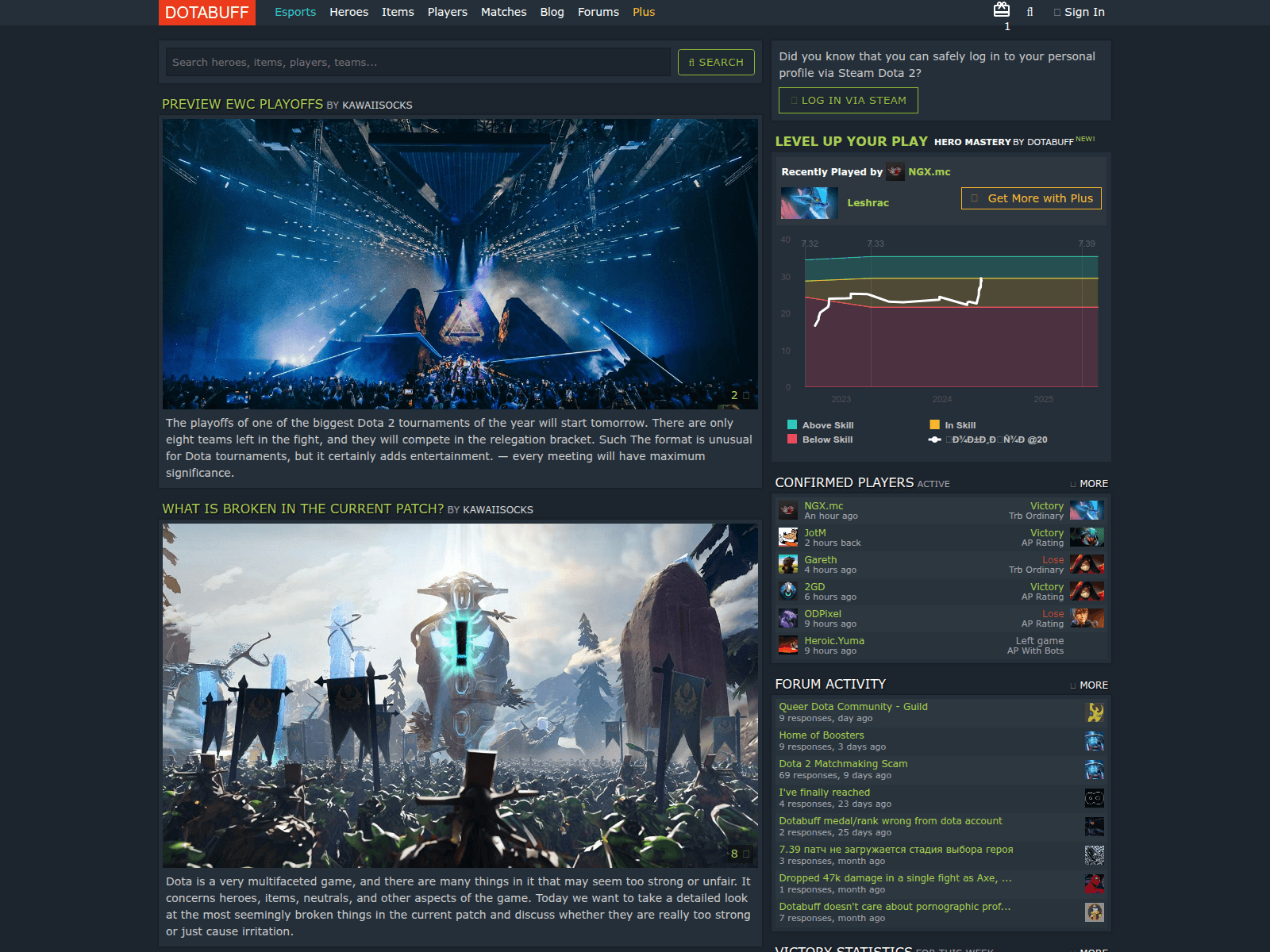Click avatar beside Dropped 47k damage thread
This screenshot has height=952, width=1270.
tap(1095, 884)
